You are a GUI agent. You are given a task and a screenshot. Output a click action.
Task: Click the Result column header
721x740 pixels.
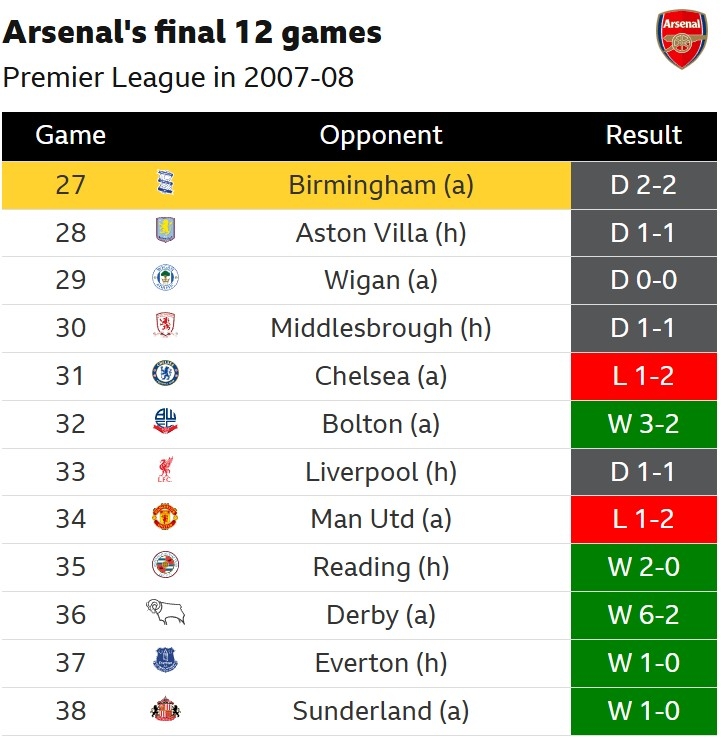tap(644, 136)
